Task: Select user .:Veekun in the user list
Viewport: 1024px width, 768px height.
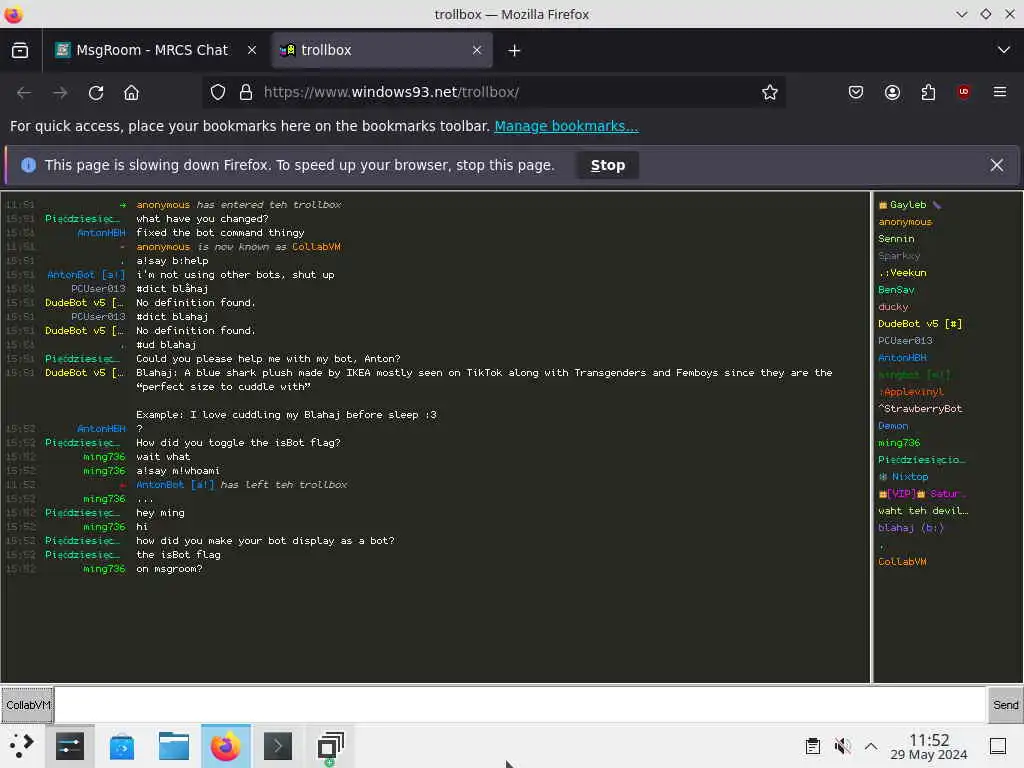Action: 902,273
